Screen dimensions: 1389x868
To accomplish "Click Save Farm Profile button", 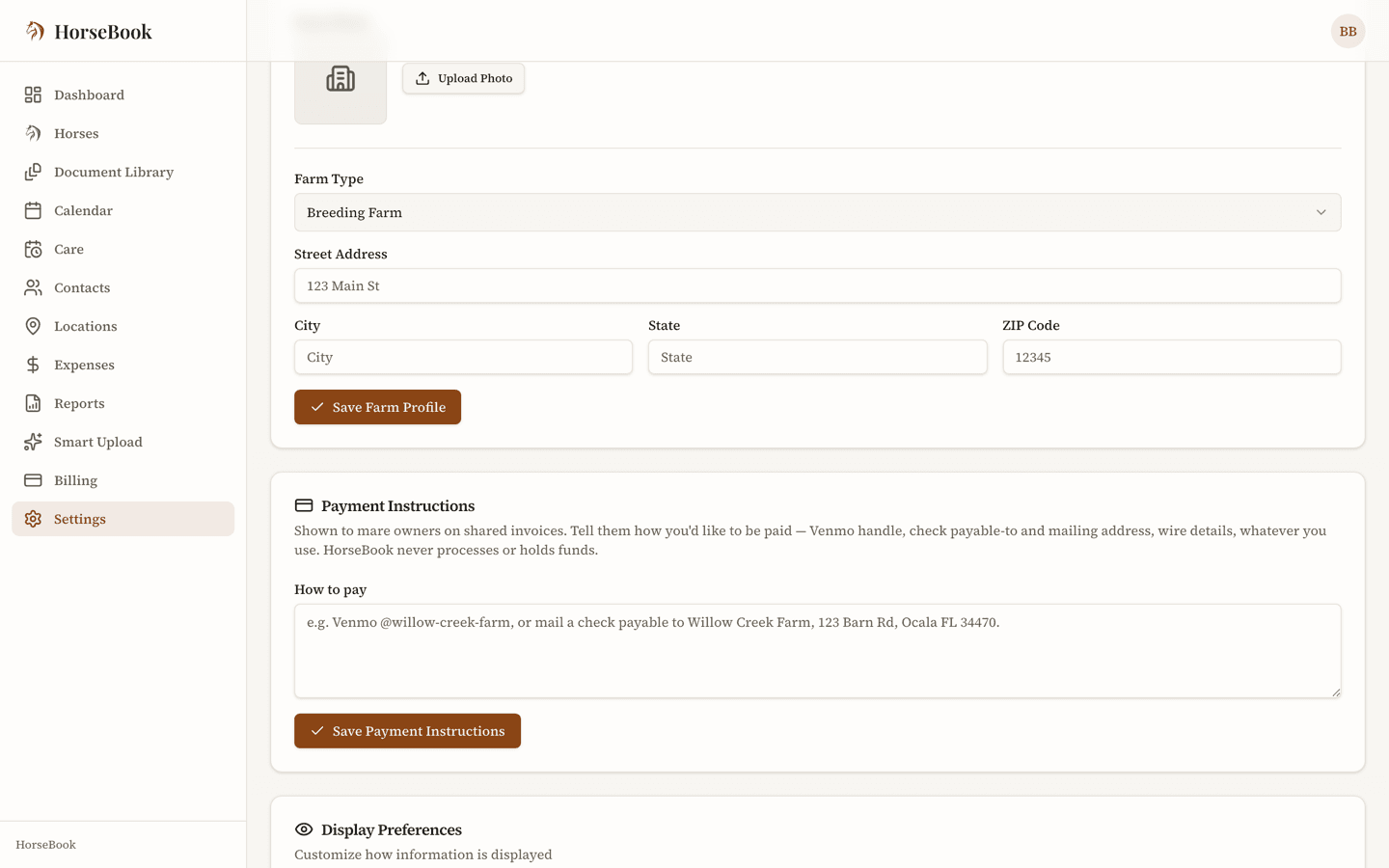I will click(377, 407).
